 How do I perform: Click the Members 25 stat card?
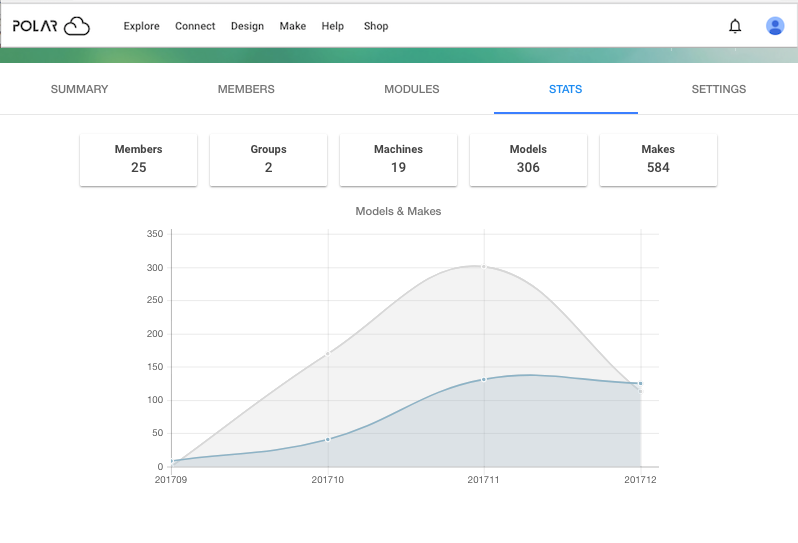click(138, 160)
